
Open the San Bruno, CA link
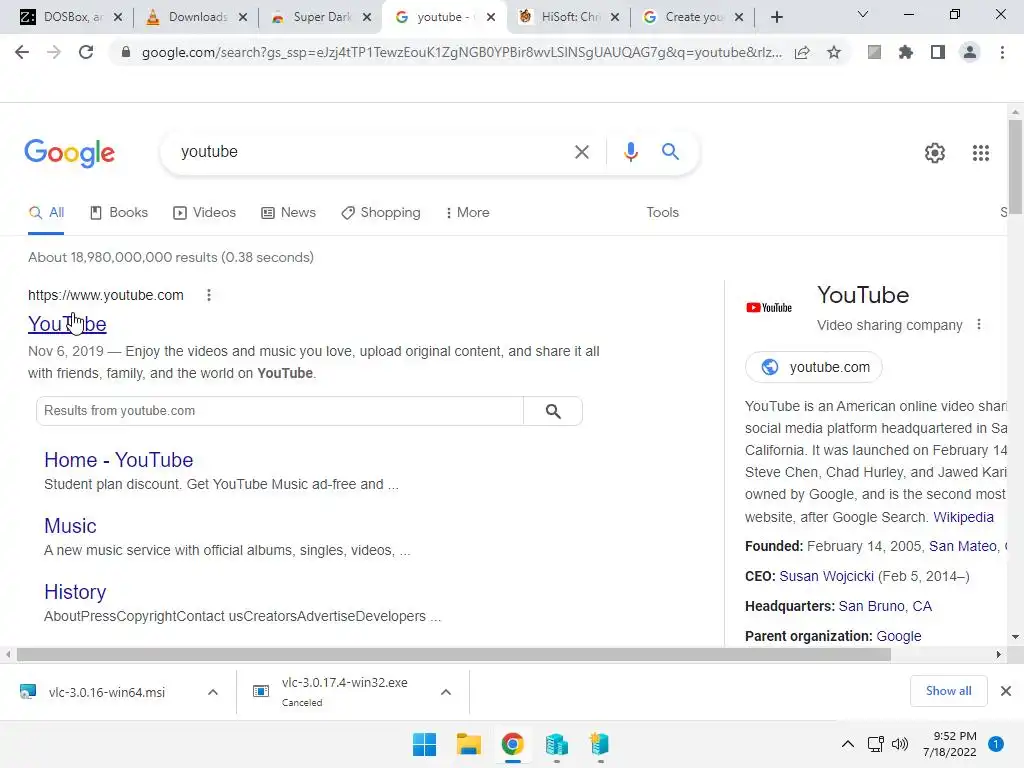tap(885, 606)
